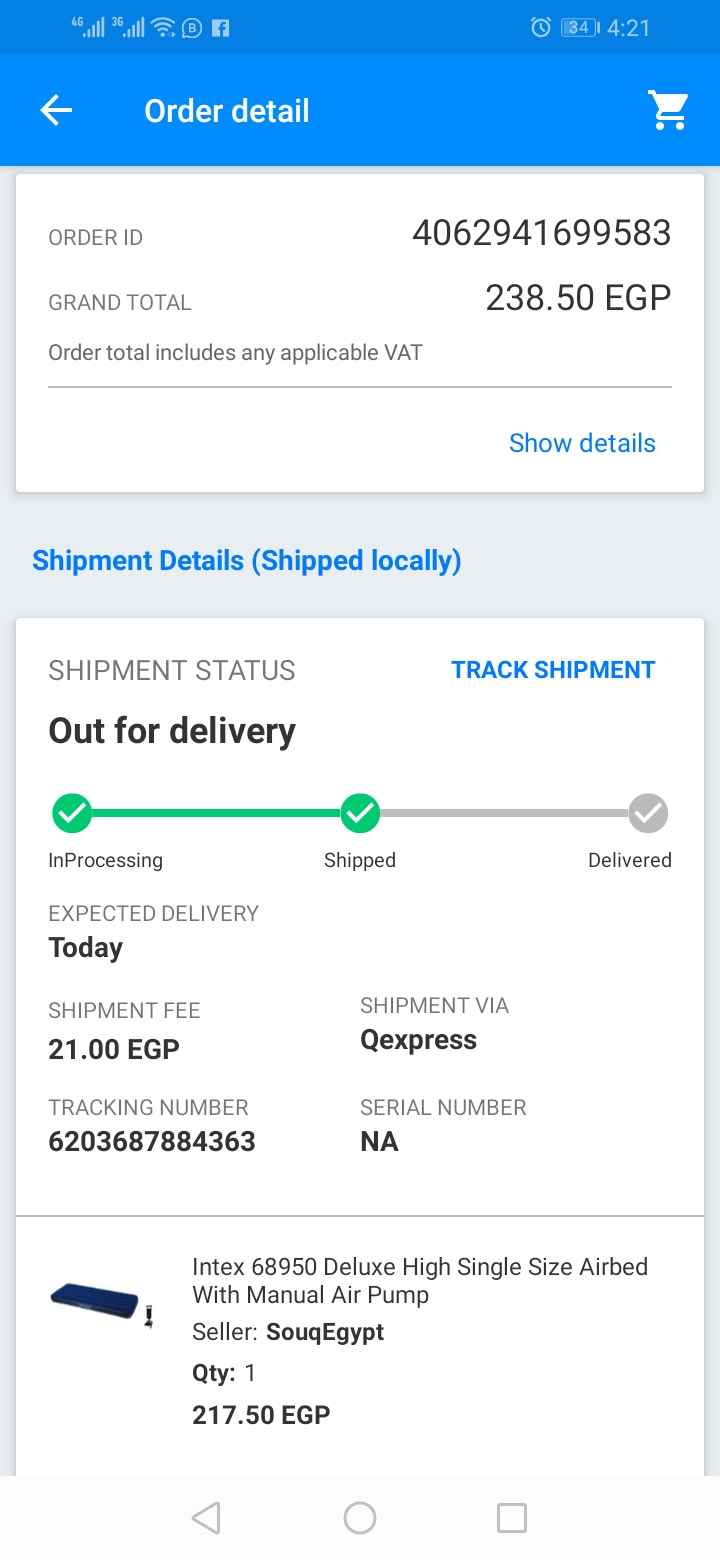The height and width of the screenshot is (1560, 720).
Task: Tap the Android back navigation triangle
Action: 206,1518
